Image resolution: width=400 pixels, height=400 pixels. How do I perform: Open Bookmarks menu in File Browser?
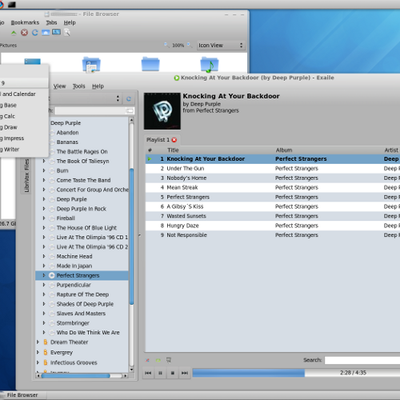25,22
